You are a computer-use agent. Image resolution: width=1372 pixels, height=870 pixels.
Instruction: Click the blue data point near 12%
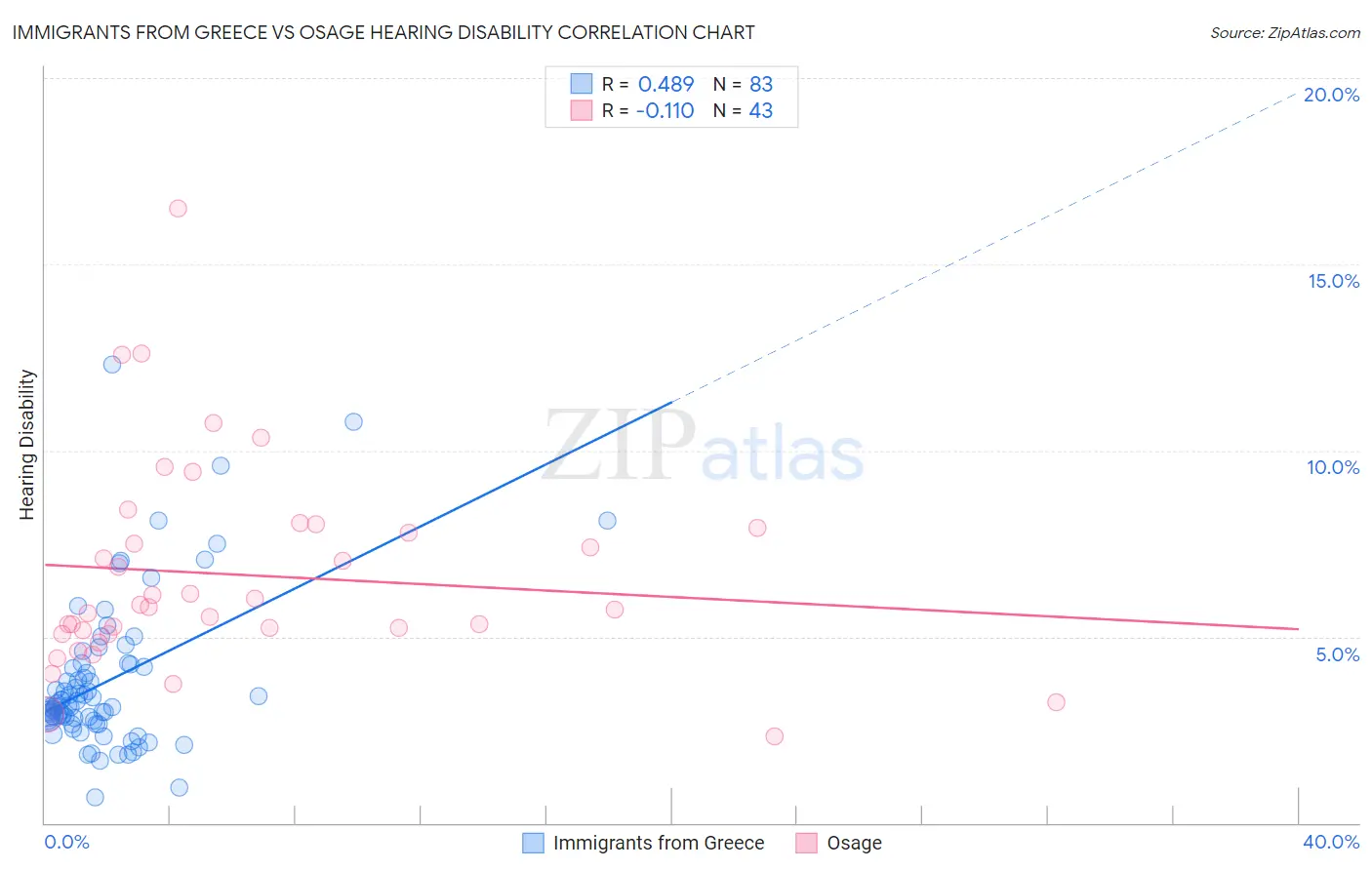112,364
